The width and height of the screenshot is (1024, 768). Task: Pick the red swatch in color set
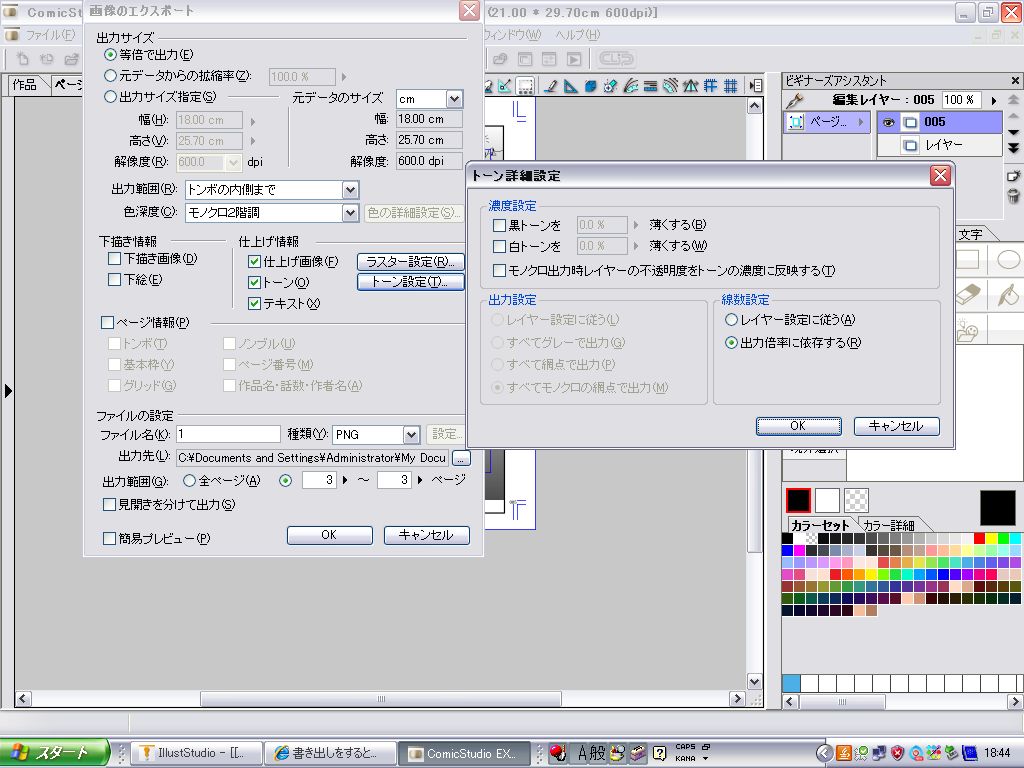click(x=980, y=538)
